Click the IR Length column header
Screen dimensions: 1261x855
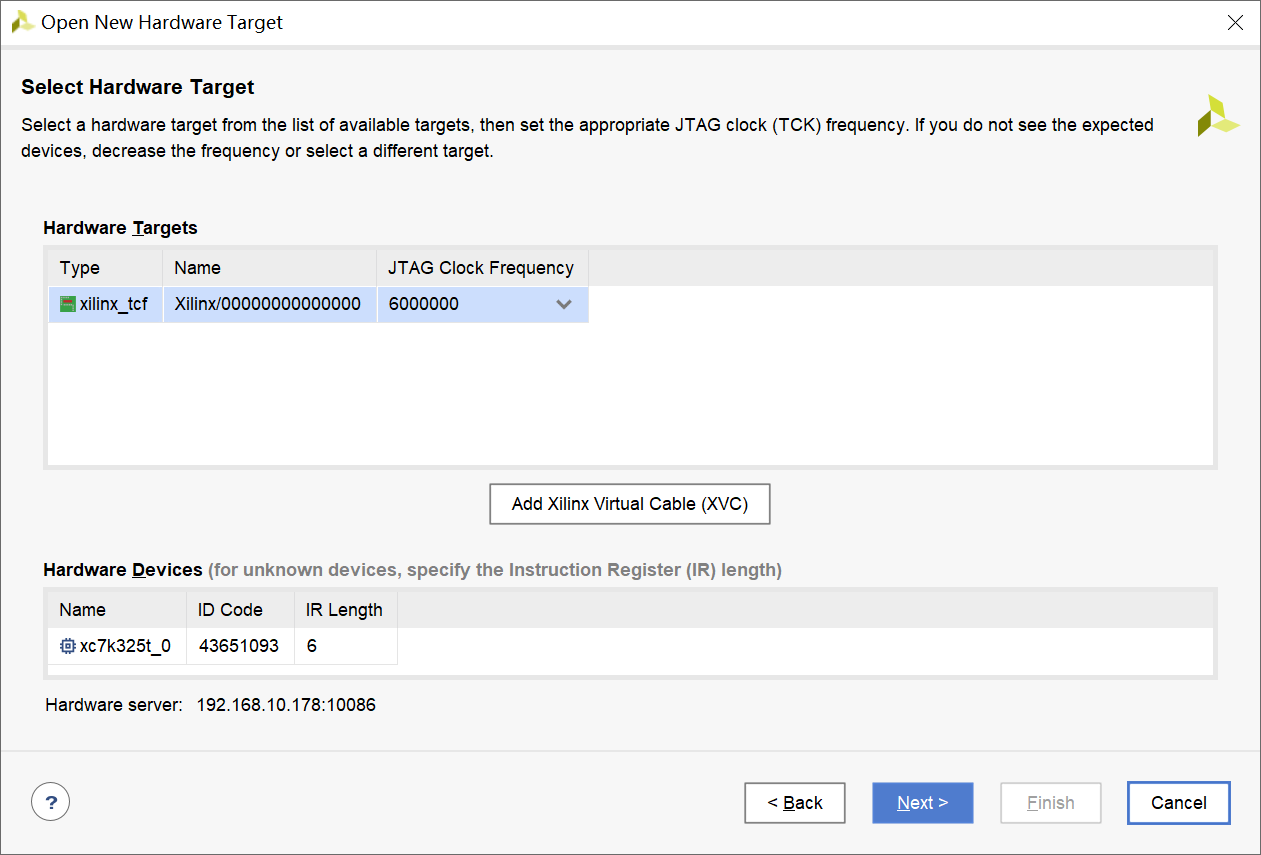[346, 610]
